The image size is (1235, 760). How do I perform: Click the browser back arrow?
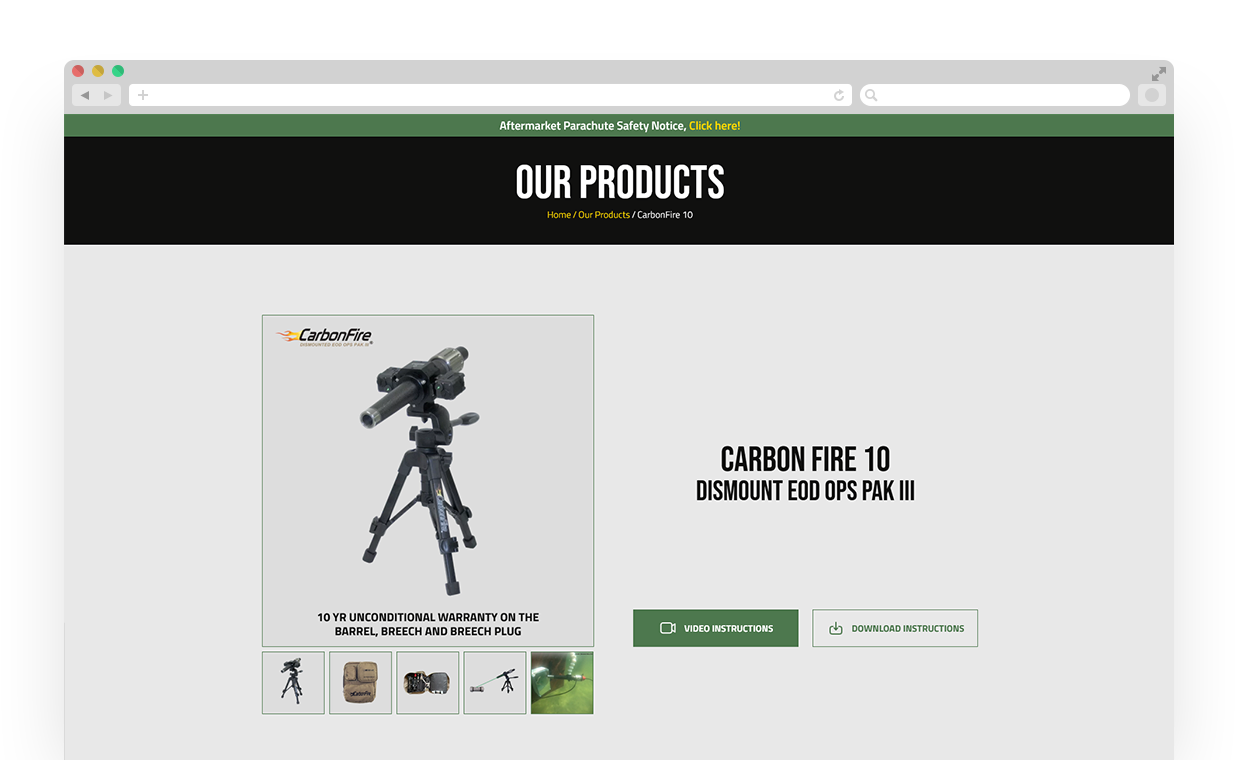[85, 95]
